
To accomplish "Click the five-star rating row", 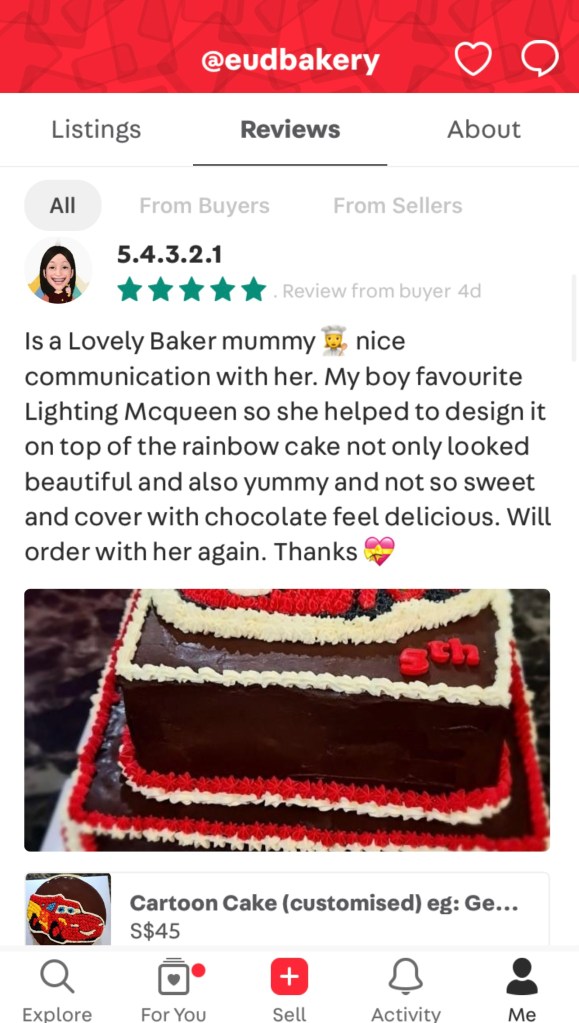I will [x=192, y=290].
